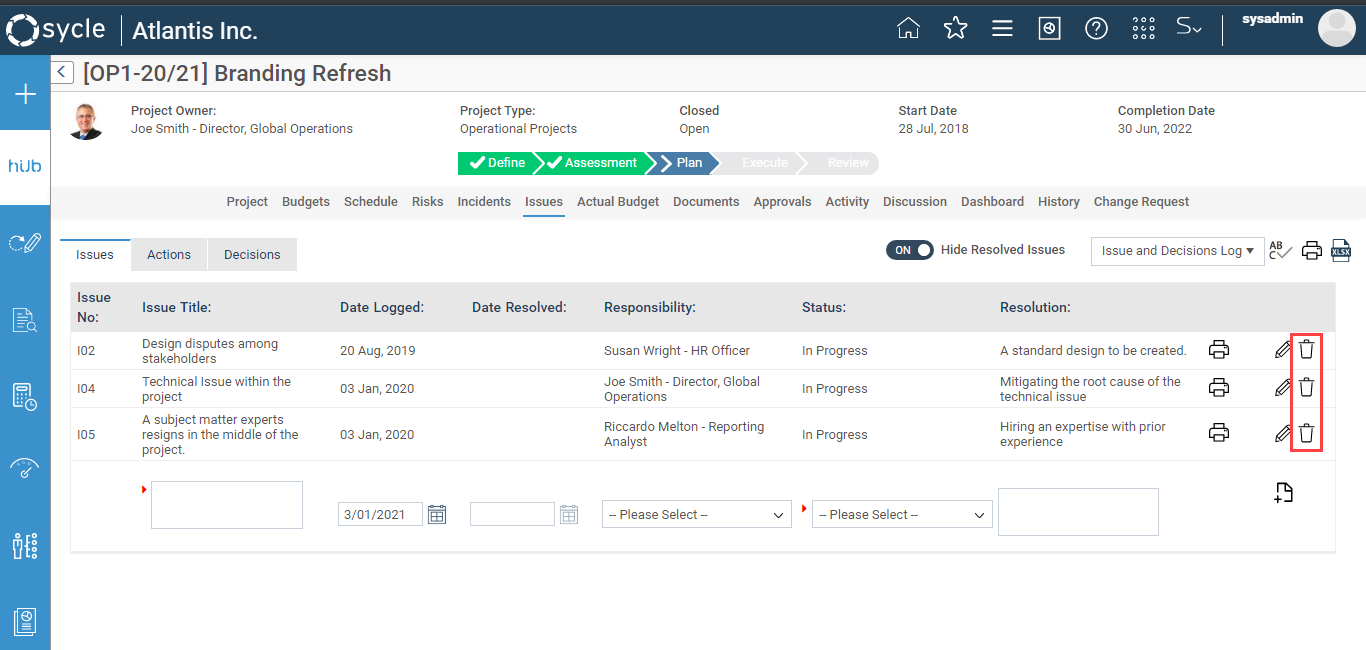
Task: Open the Change Request tab
Action: 1141,202
